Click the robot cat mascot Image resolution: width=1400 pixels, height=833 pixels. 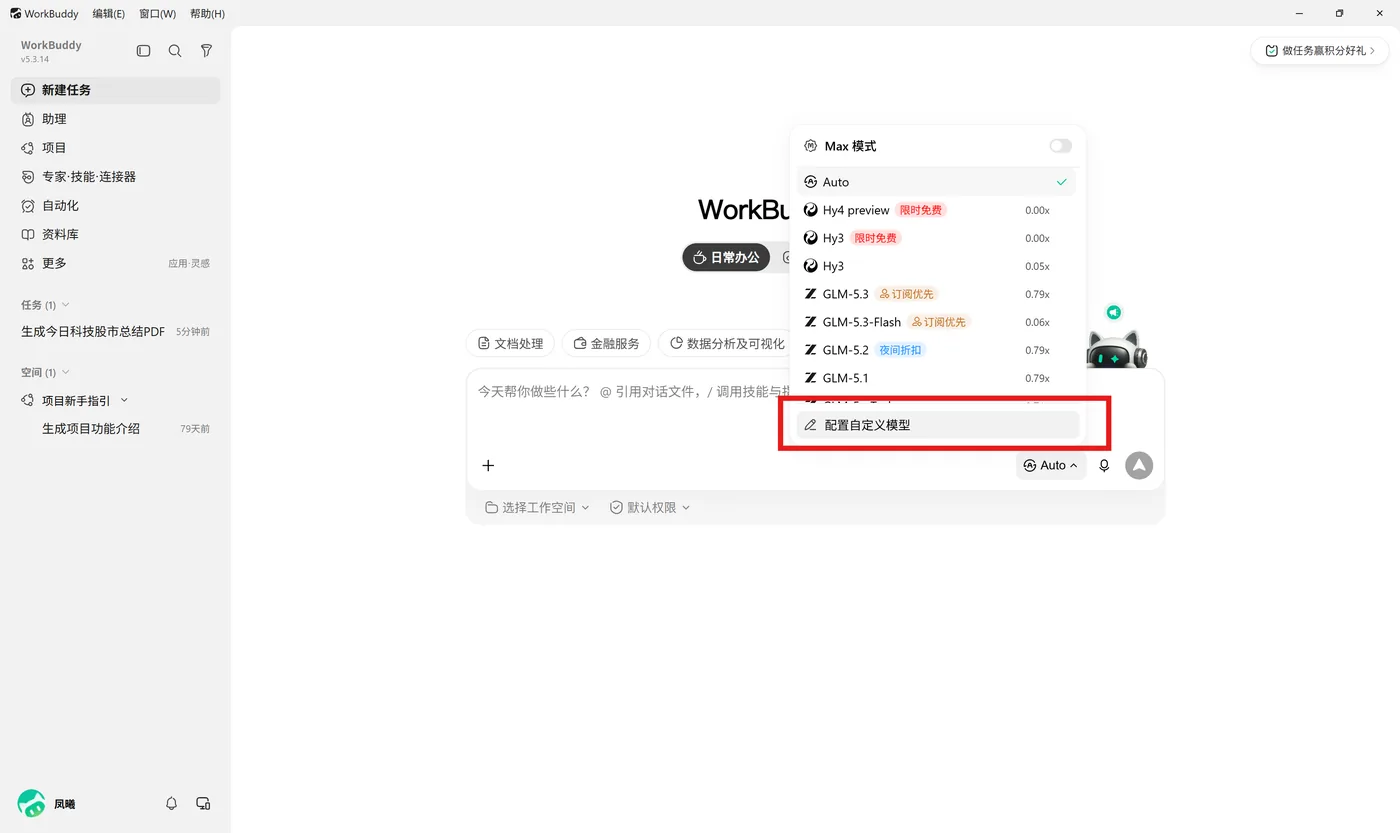(x=1116, y=350)
